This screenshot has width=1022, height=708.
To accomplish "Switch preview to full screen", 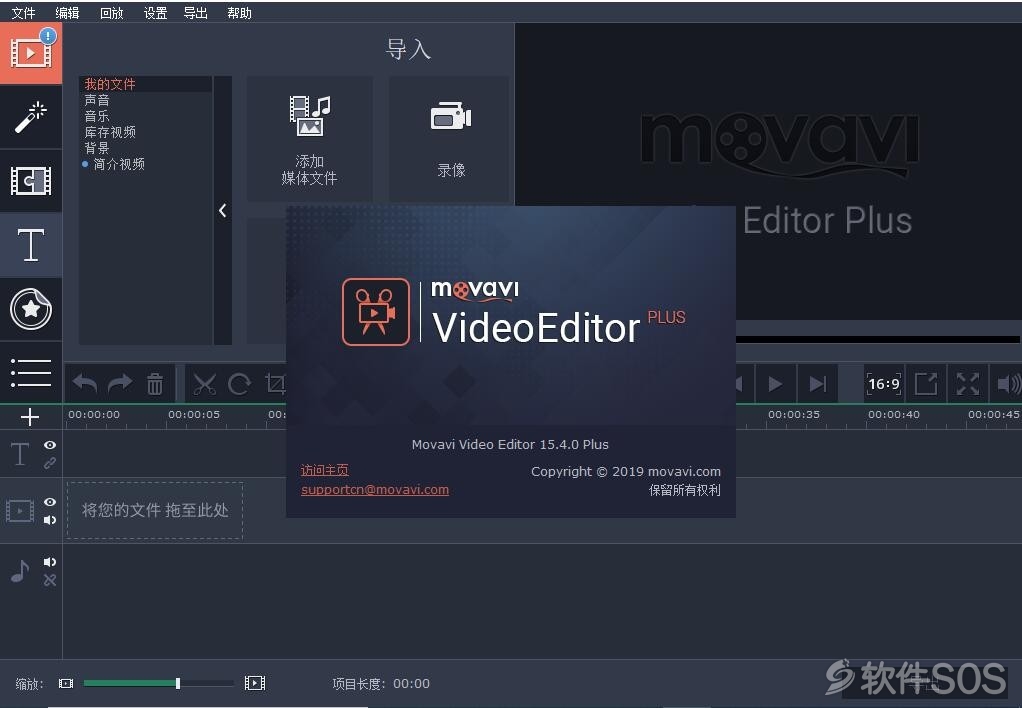I will coord(968,384).
